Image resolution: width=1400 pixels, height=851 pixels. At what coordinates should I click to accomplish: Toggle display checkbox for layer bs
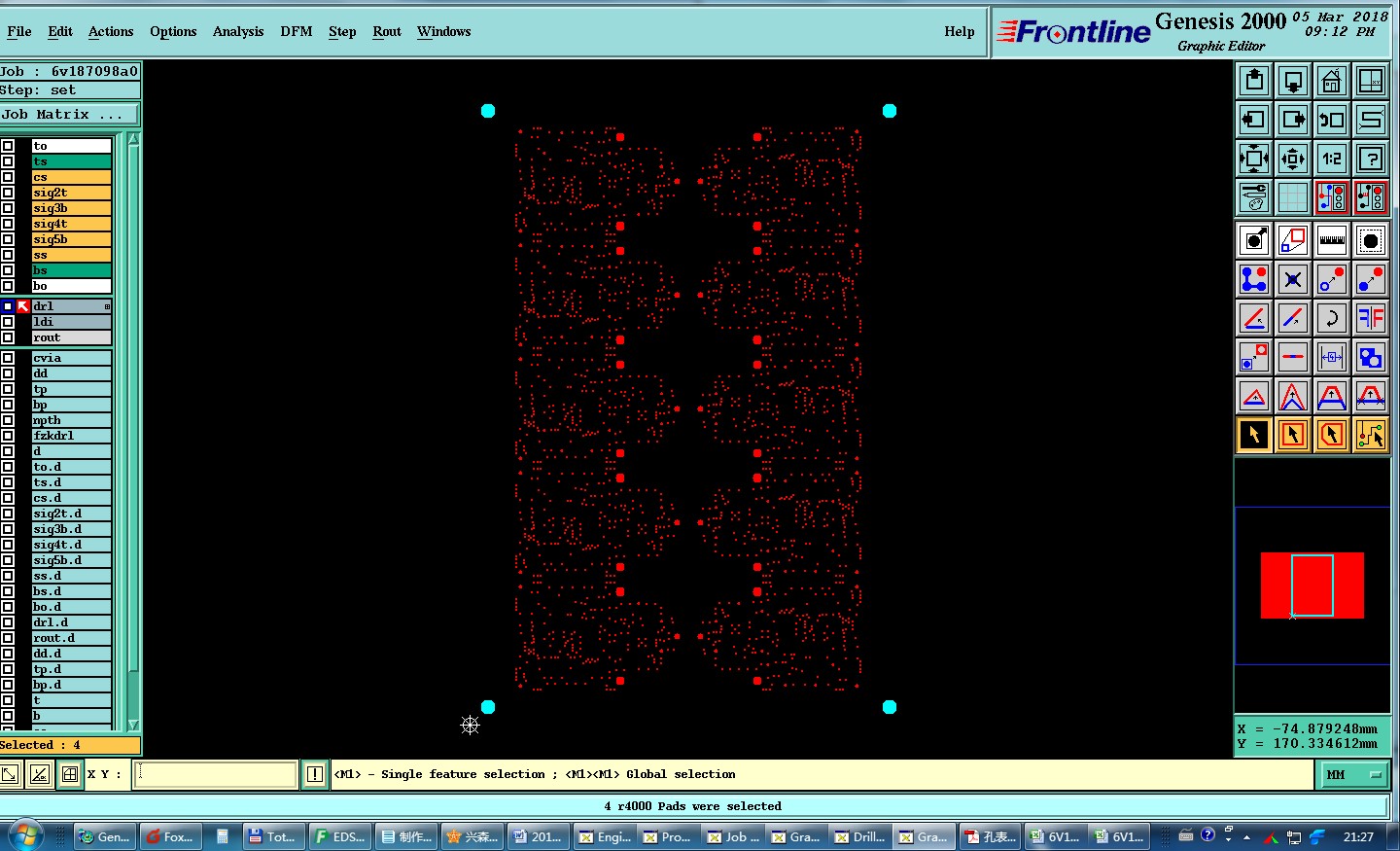click(8, 270)
